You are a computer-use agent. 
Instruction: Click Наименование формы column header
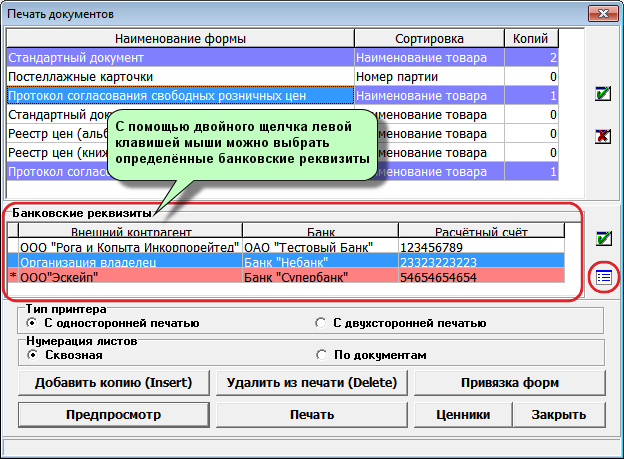coord(180,39)
